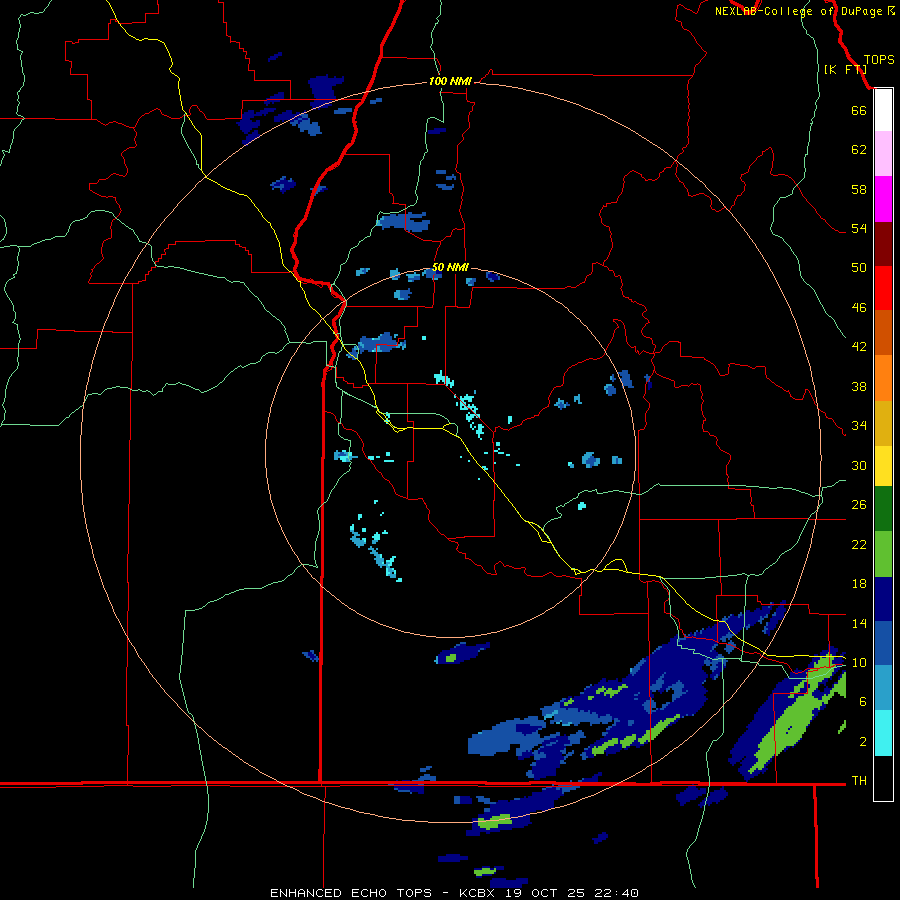Viewport: 900px width, 900px height.
Task: Click the light pink 62 kft swatch
Action: pos(883,154)
